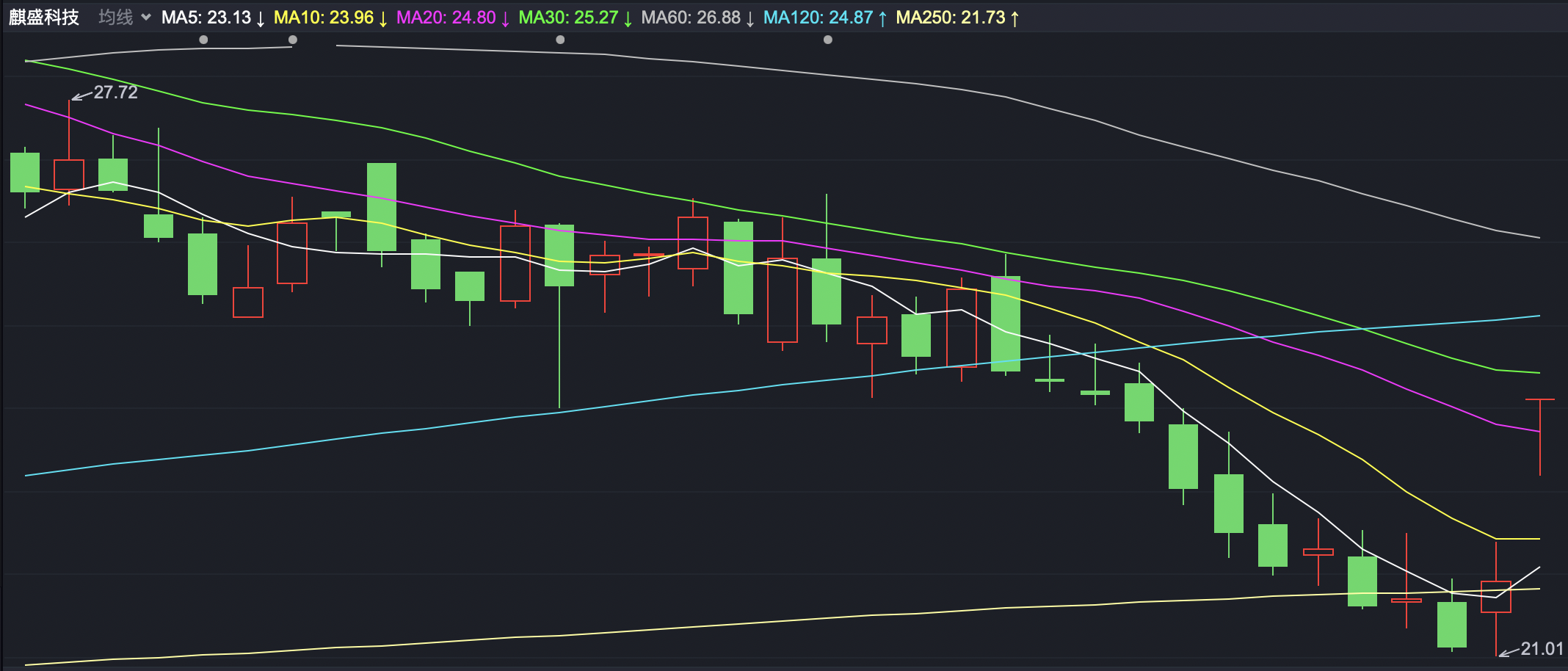This screenshot has height=671, width=1568.
Task: Select the MA10: 23.96 legend value
Action: pyautogui.click(x=330, y=18)
